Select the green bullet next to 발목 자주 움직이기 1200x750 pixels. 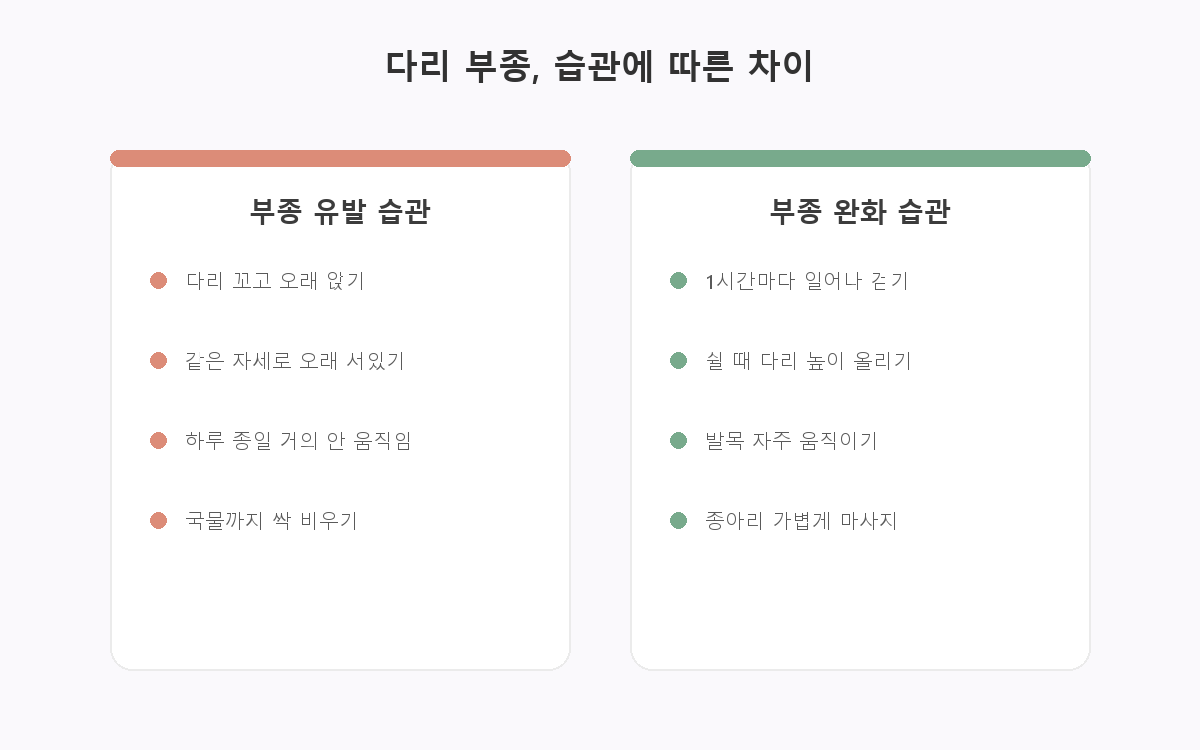coord(678,440)
